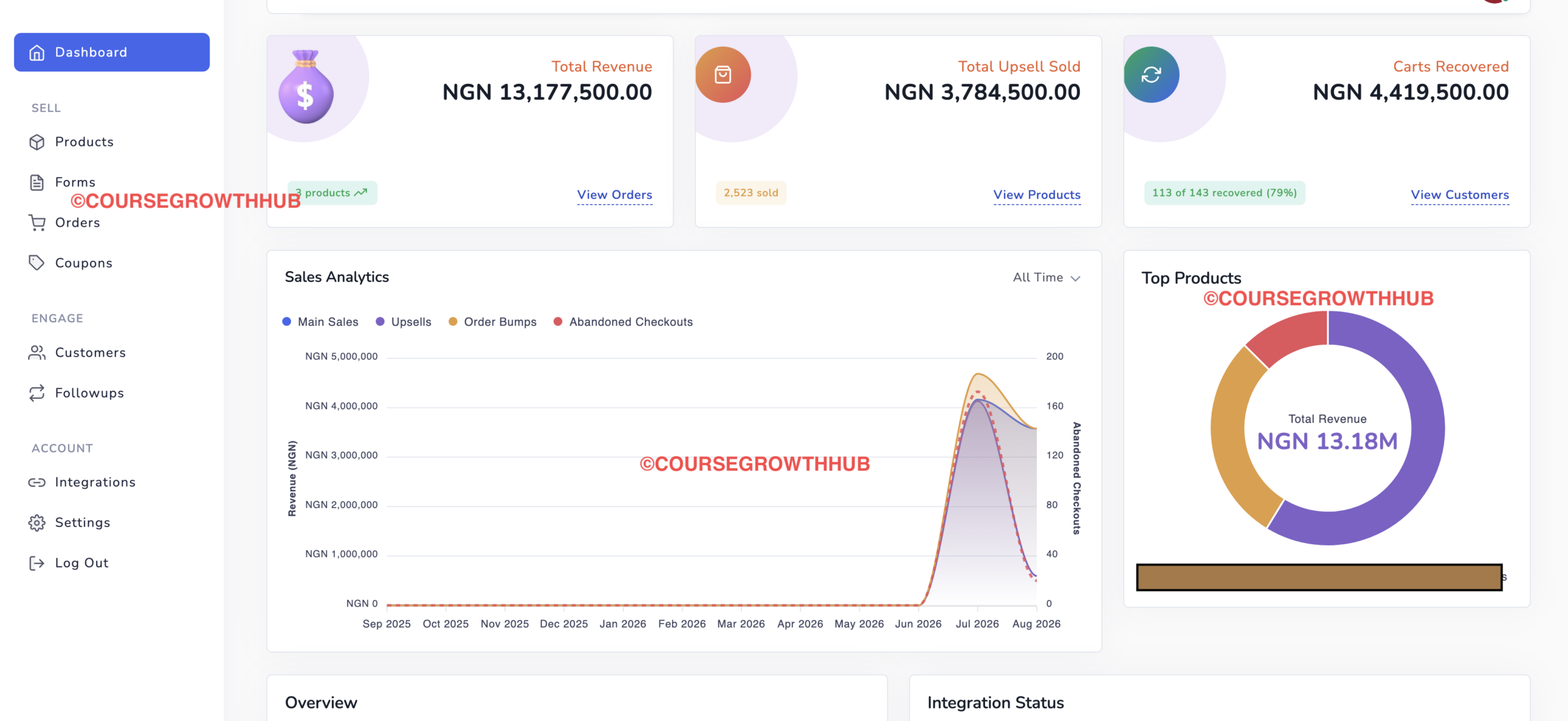Go to Products in sidebar

[85, 142]
